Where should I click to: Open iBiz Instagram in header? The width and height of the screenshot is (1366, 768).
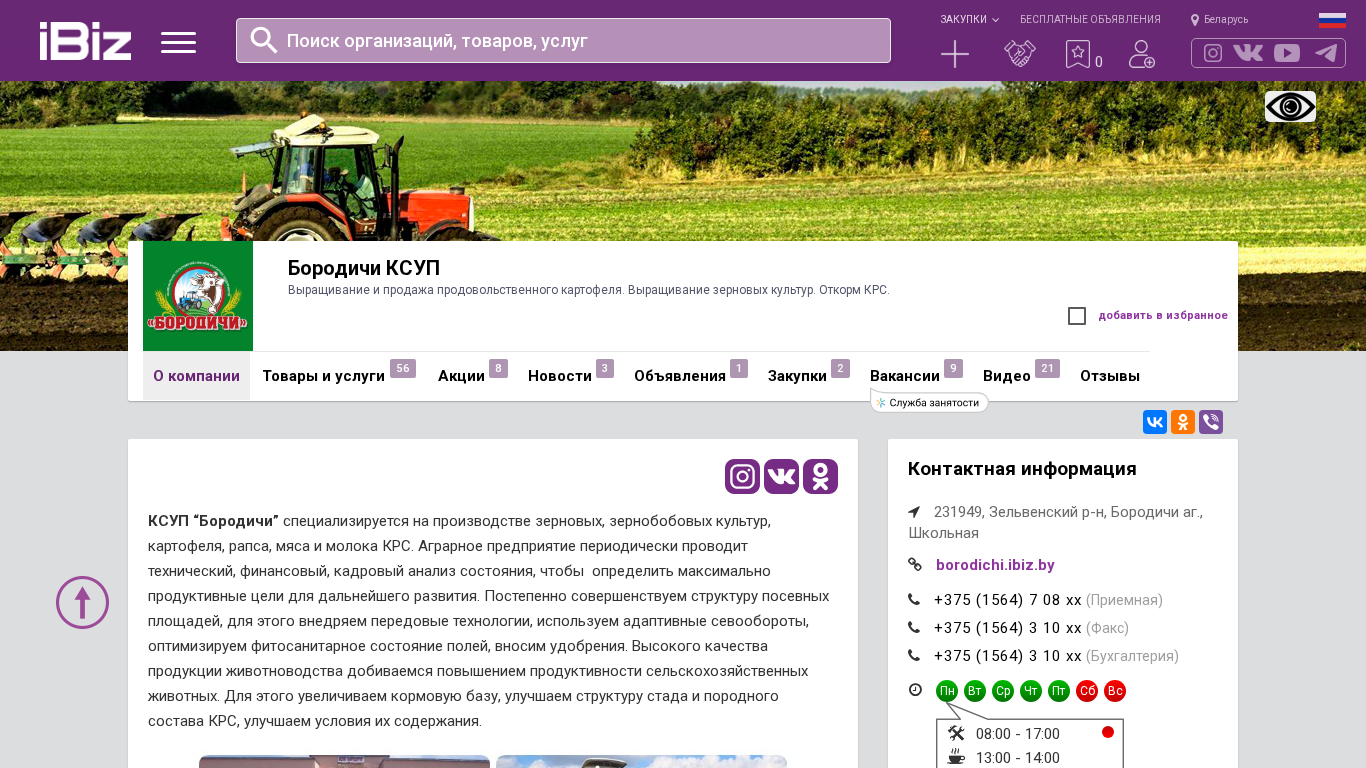(1213, 53)
